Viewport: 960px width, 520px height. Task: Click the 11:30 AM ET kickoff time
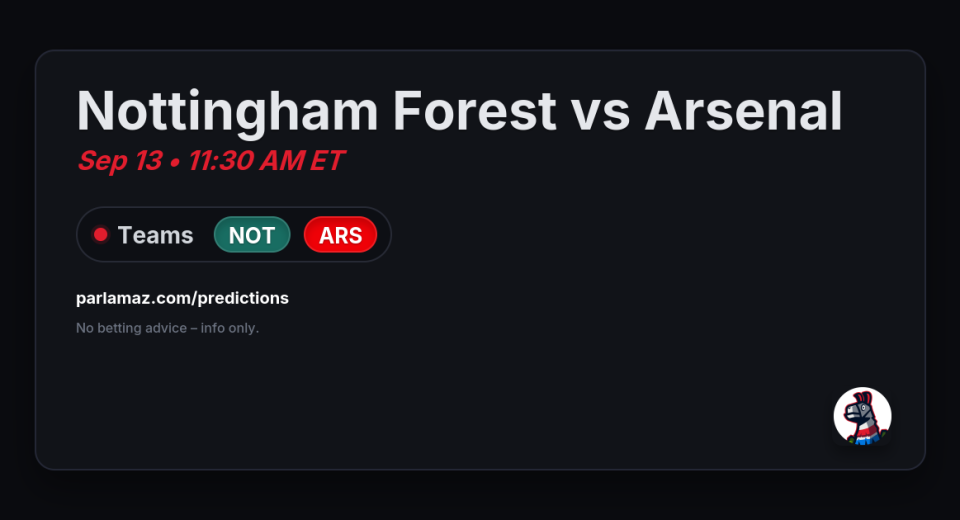(x=266, y=161)
